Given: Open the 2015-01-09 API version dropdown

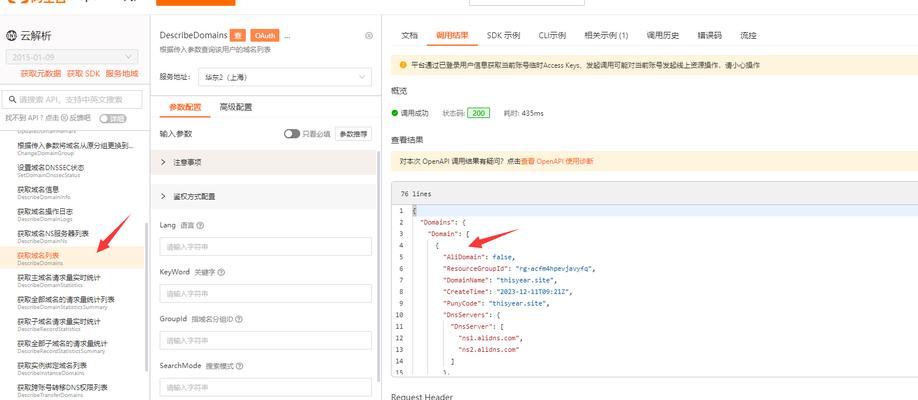Looking at the screenshot, I should pyautogui.click(x=72, y=57).
